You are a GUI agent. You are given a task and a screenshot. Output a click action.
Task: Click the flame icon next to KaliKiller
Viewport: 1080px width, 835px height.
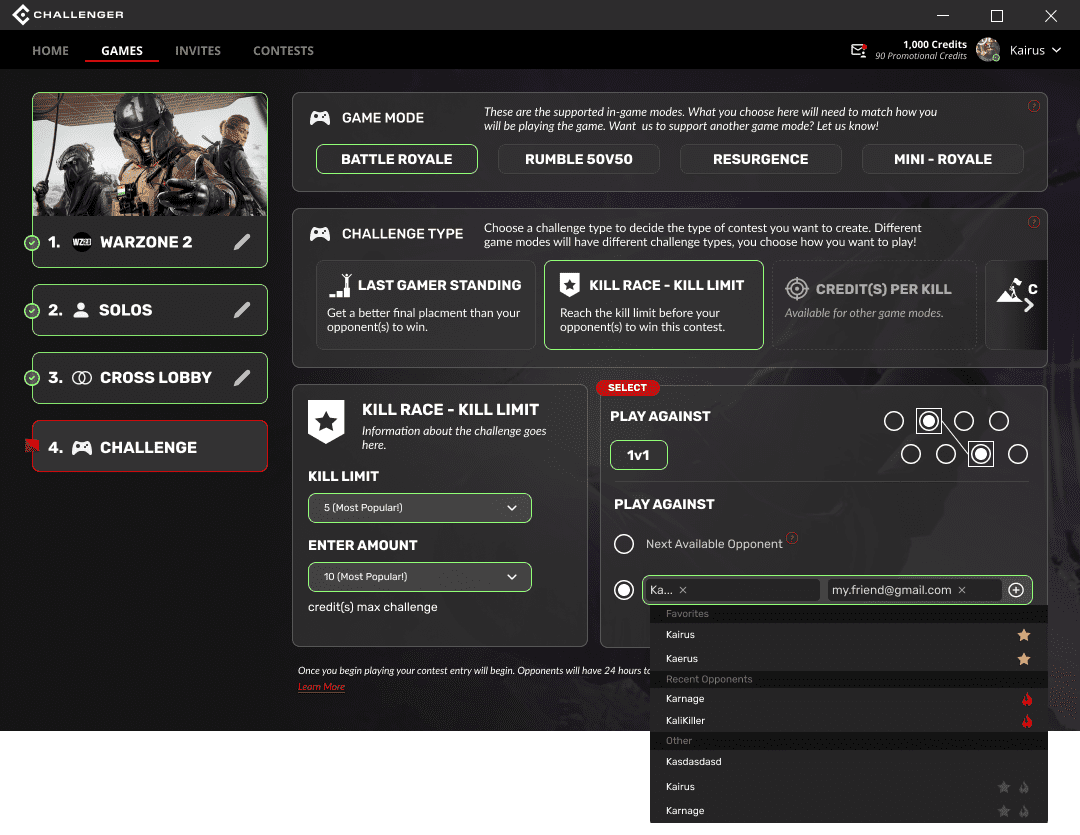(1027, 721)
